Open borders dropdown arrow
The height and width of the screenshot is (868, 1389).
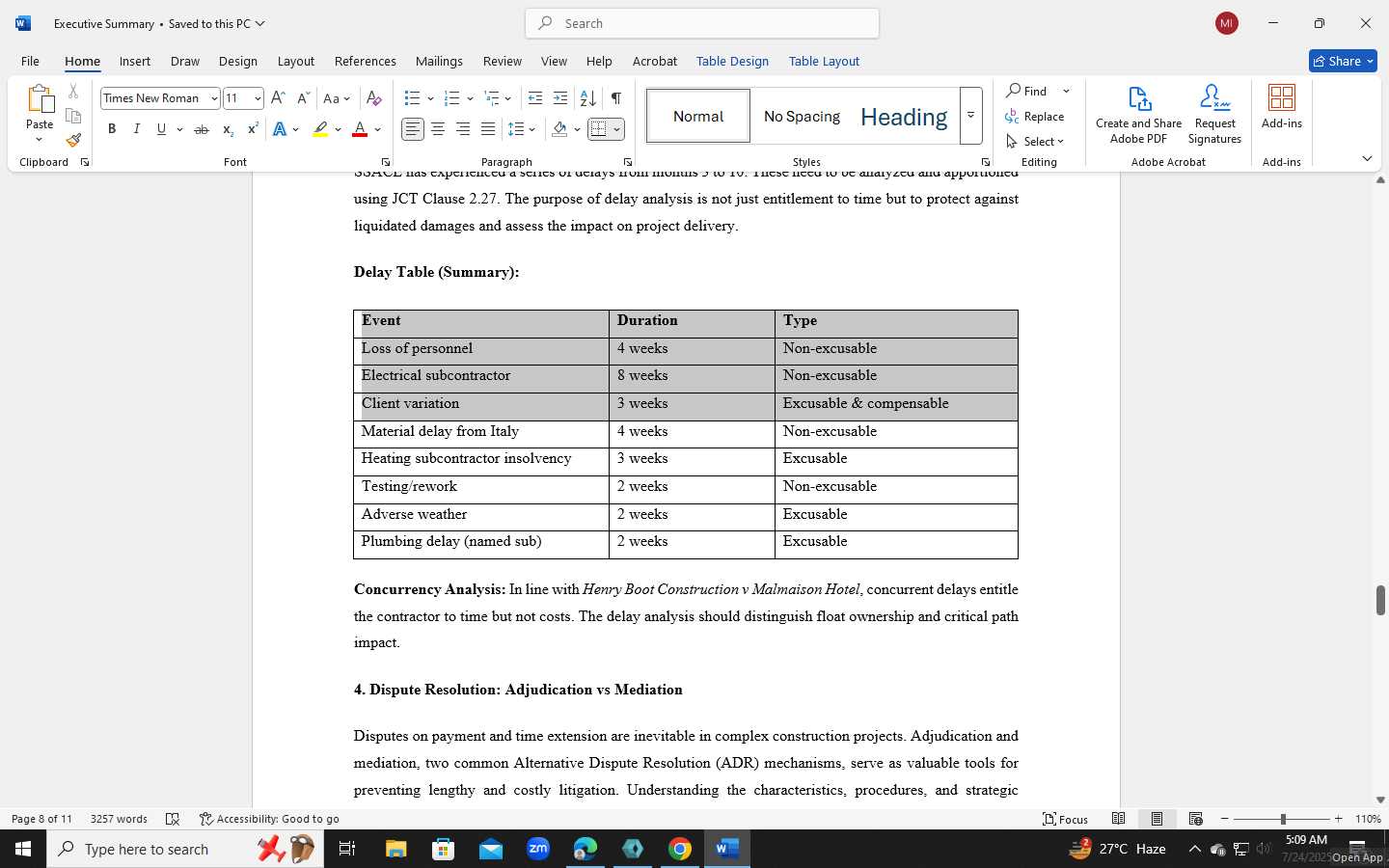(616, 129)
